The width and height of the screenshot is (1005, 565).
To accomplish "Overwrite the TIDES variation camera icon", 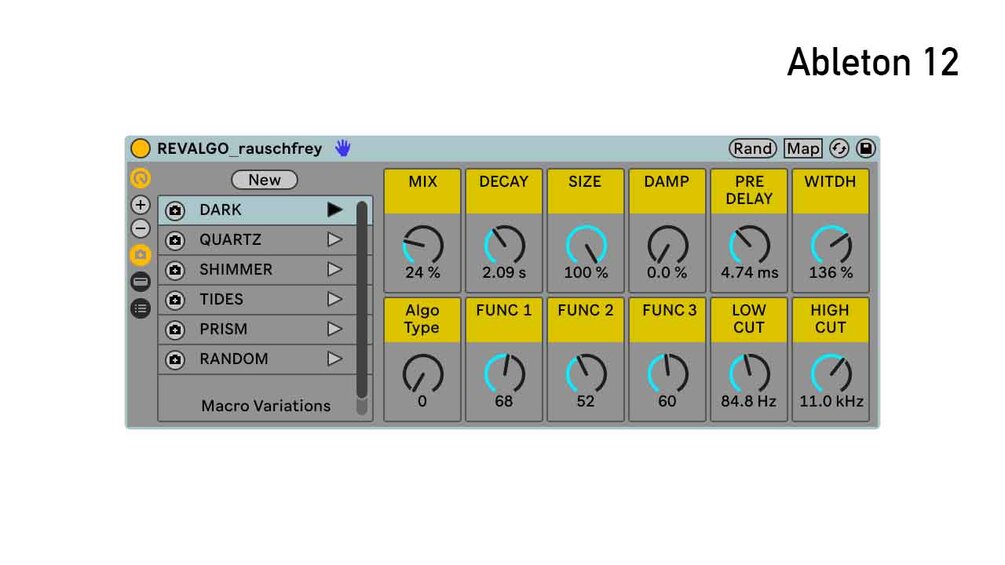I will 175,300.
